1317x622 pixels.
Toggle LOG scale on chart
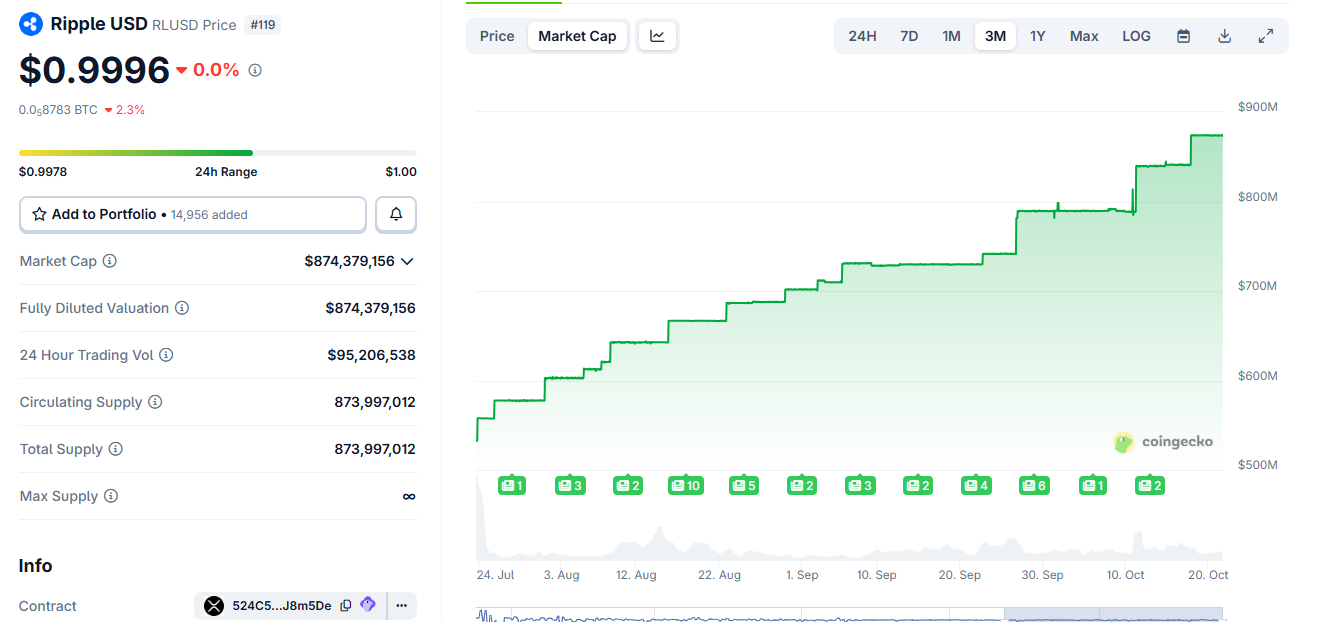1136,36
